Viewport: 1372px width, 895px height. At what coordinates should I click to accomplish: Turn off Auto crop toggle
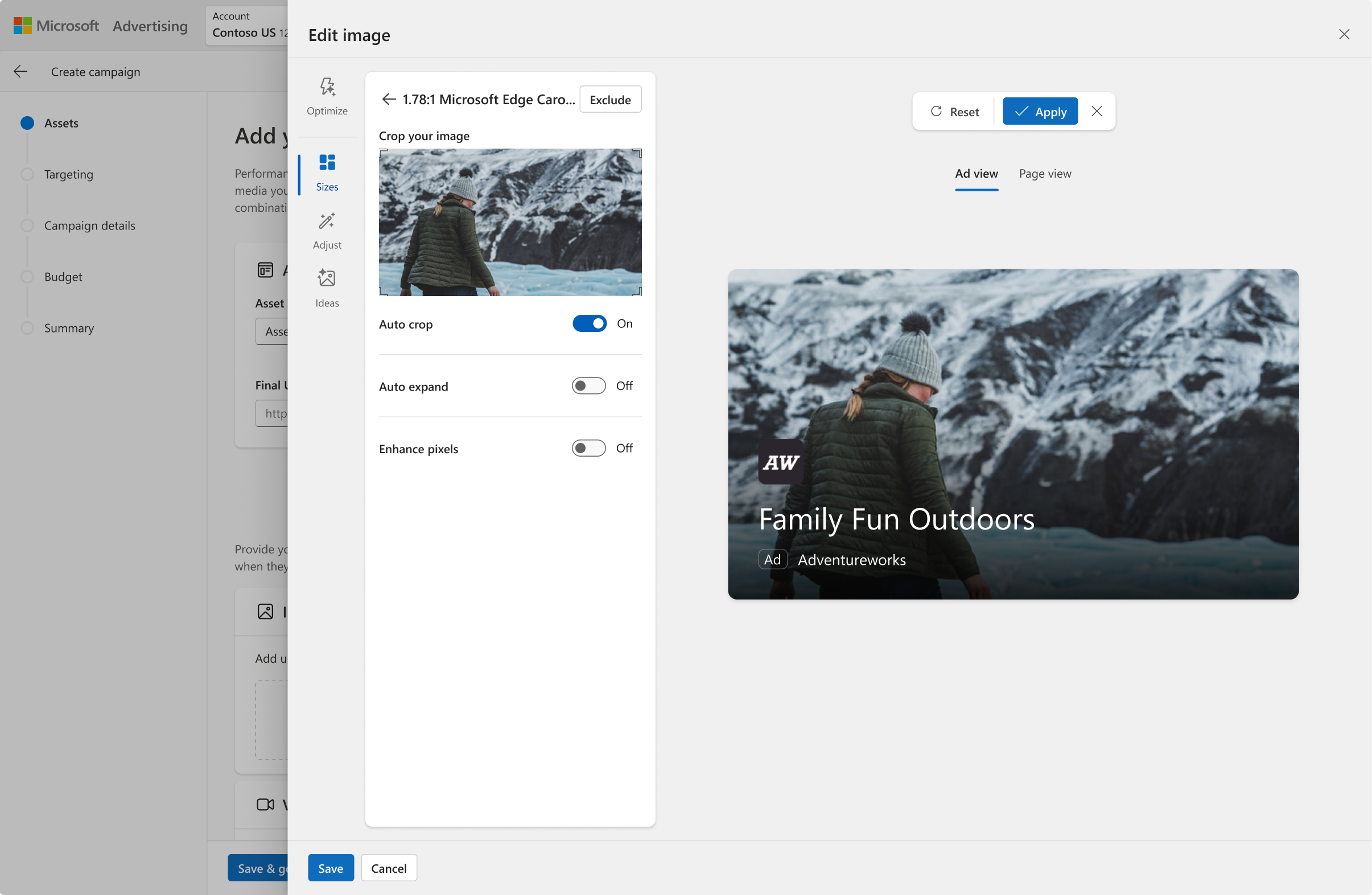coord(589,323)
